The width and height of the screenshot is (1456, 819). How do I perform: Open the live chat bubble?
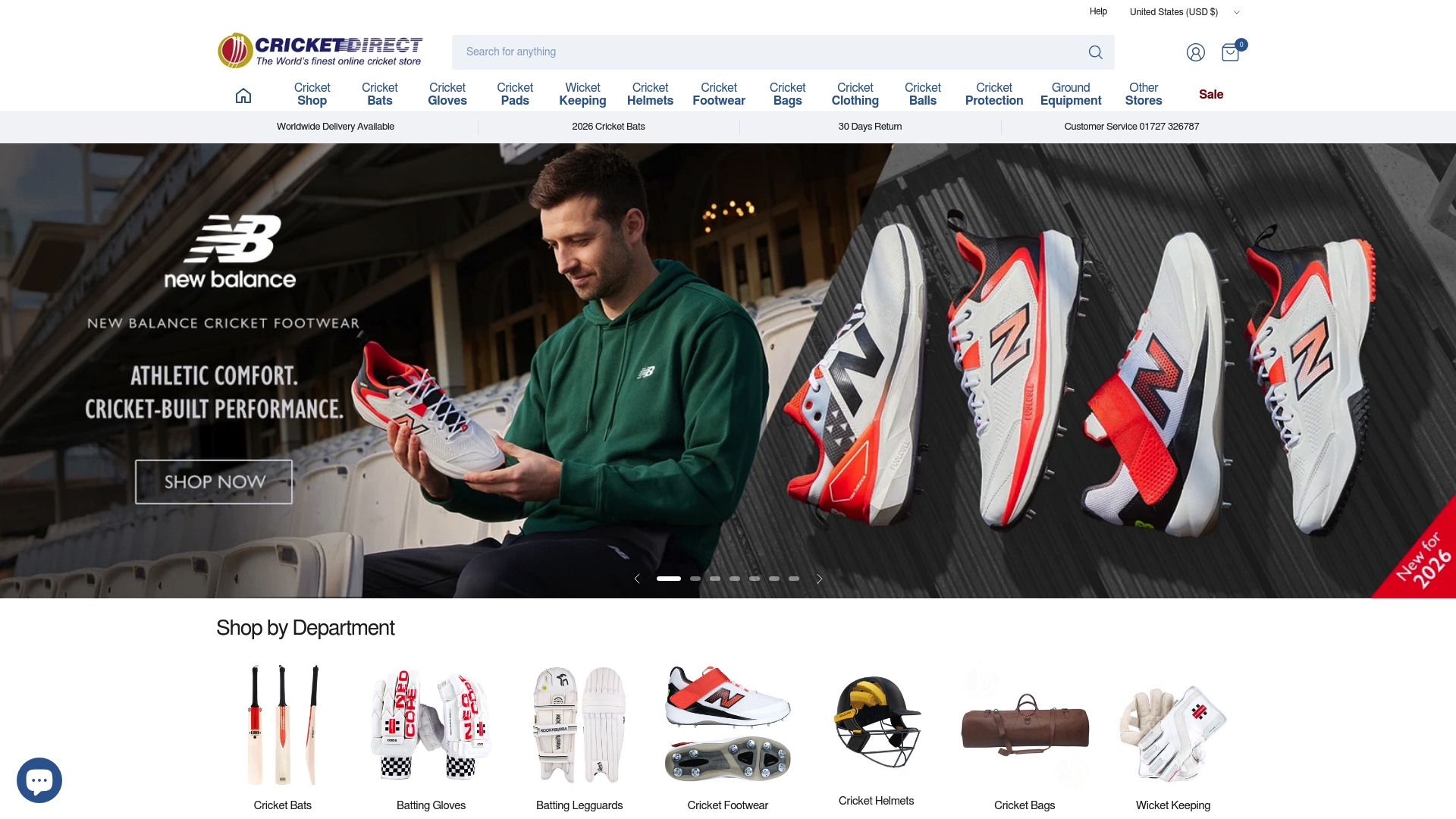[x=38, y=780]
